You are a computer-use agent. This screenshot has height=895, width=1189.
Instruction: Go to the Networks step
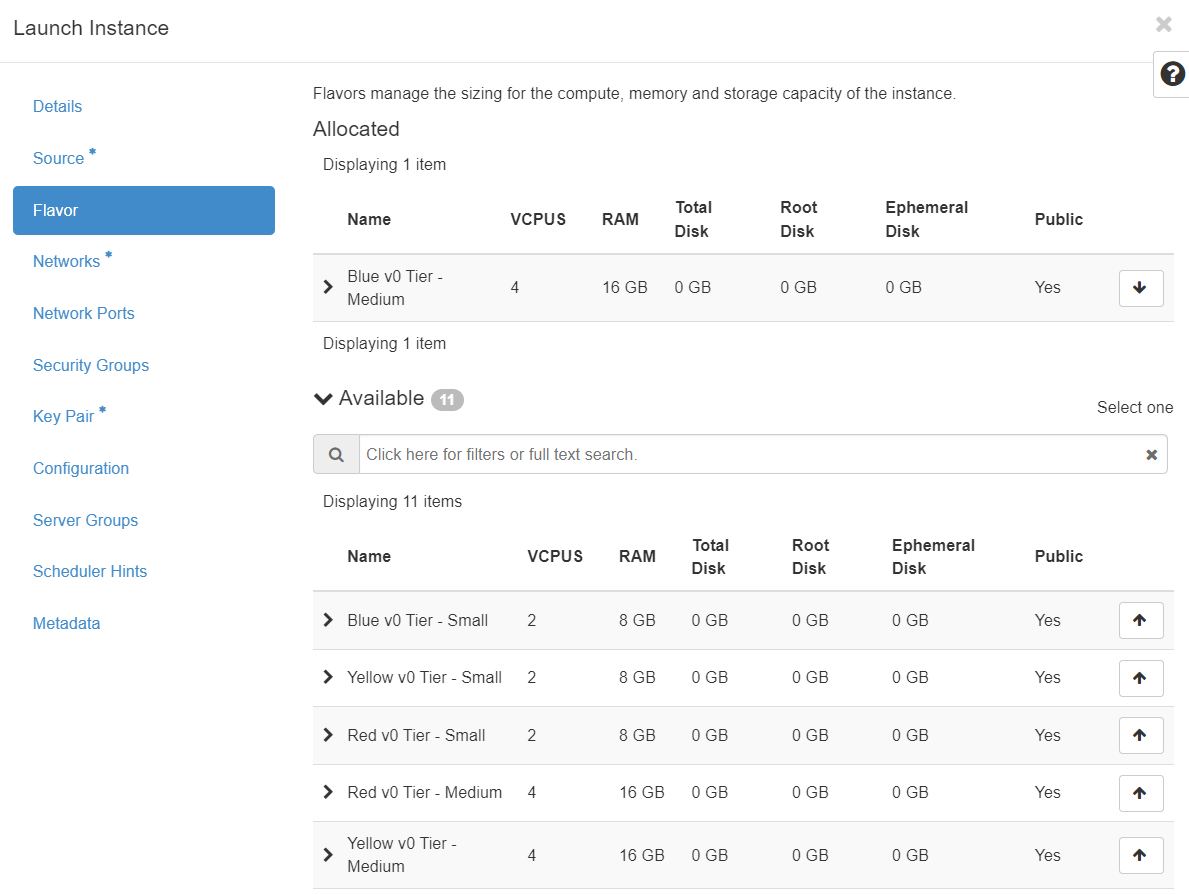[x=66, y=261]
